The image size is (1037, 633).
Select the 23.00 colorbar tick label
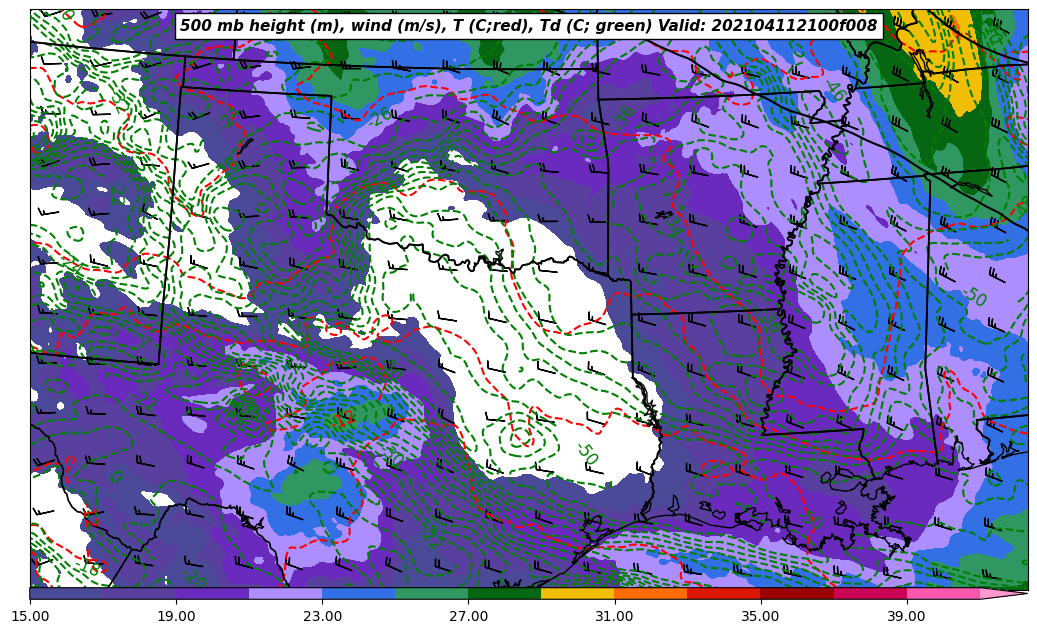click(x=323, y=616)
